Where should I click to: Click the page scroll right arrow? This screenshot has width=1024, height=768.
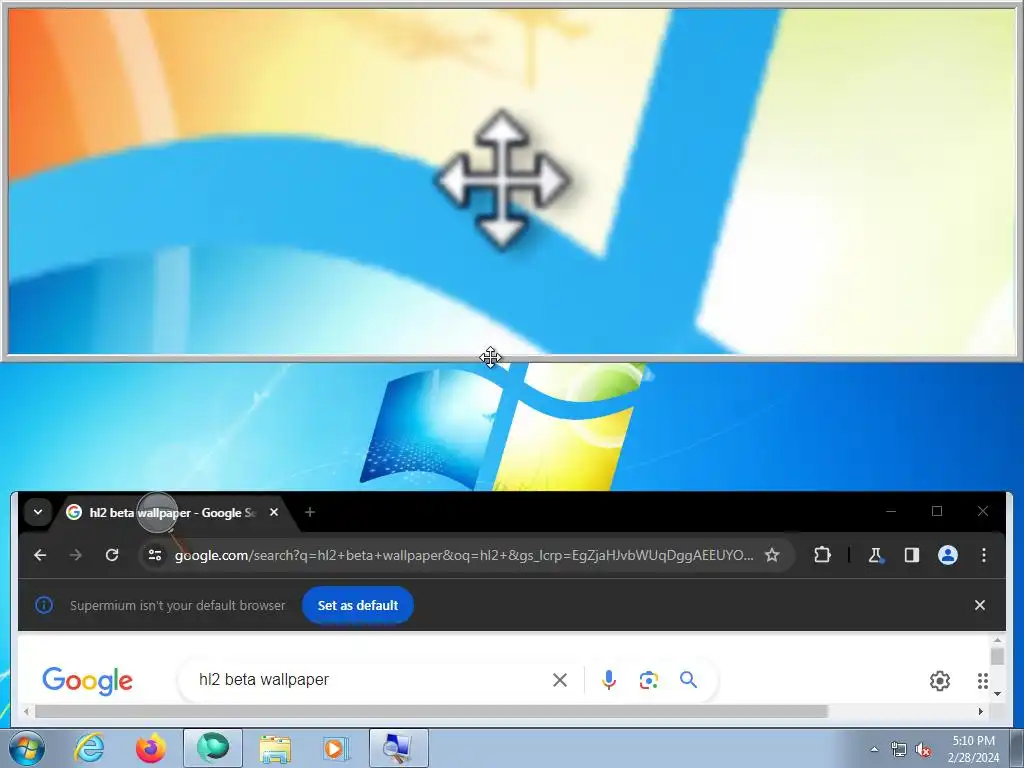click(981, 711)
